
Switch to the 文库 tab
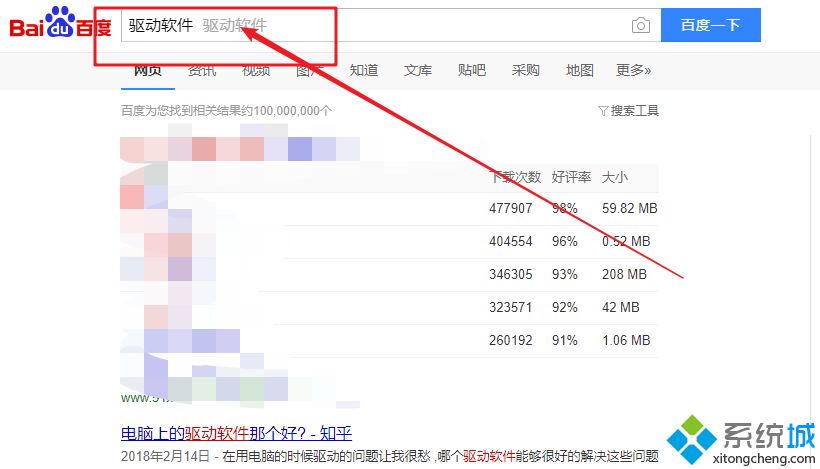tap(418, 70)
